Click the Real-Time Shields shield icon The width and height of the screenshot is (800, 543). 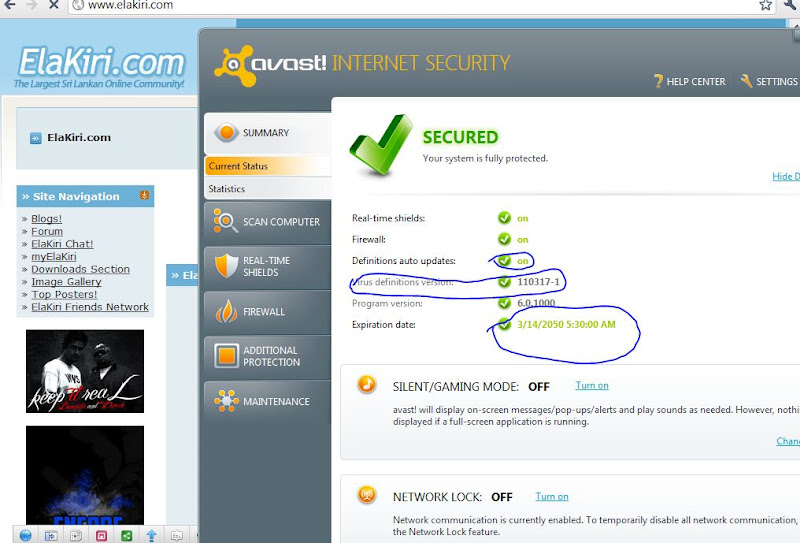[227, 266]
